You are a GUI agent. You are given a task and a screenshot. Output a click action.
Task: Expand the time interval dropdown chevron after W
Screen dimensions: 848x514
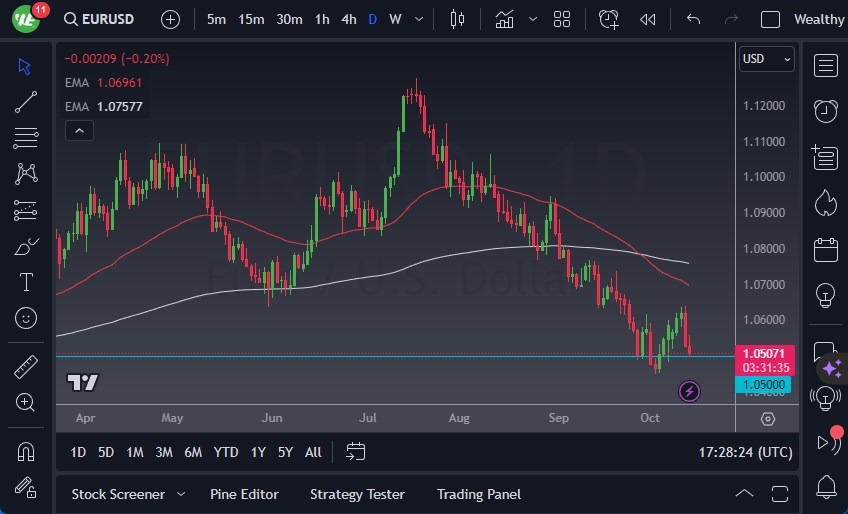click(418, 19)
